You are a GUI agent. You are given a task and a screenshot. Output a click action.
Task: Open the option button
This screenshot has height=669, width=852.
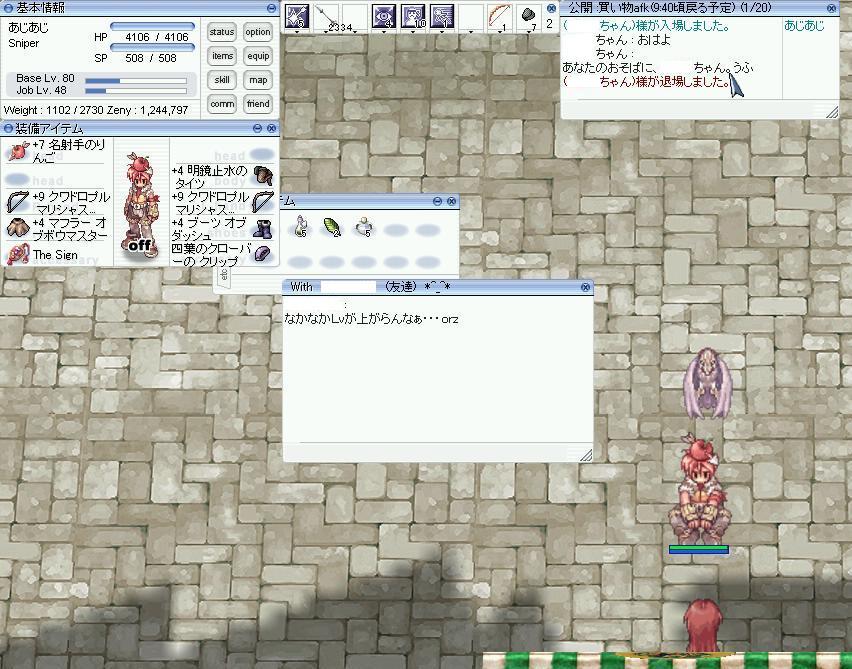[x=258, y=32]
